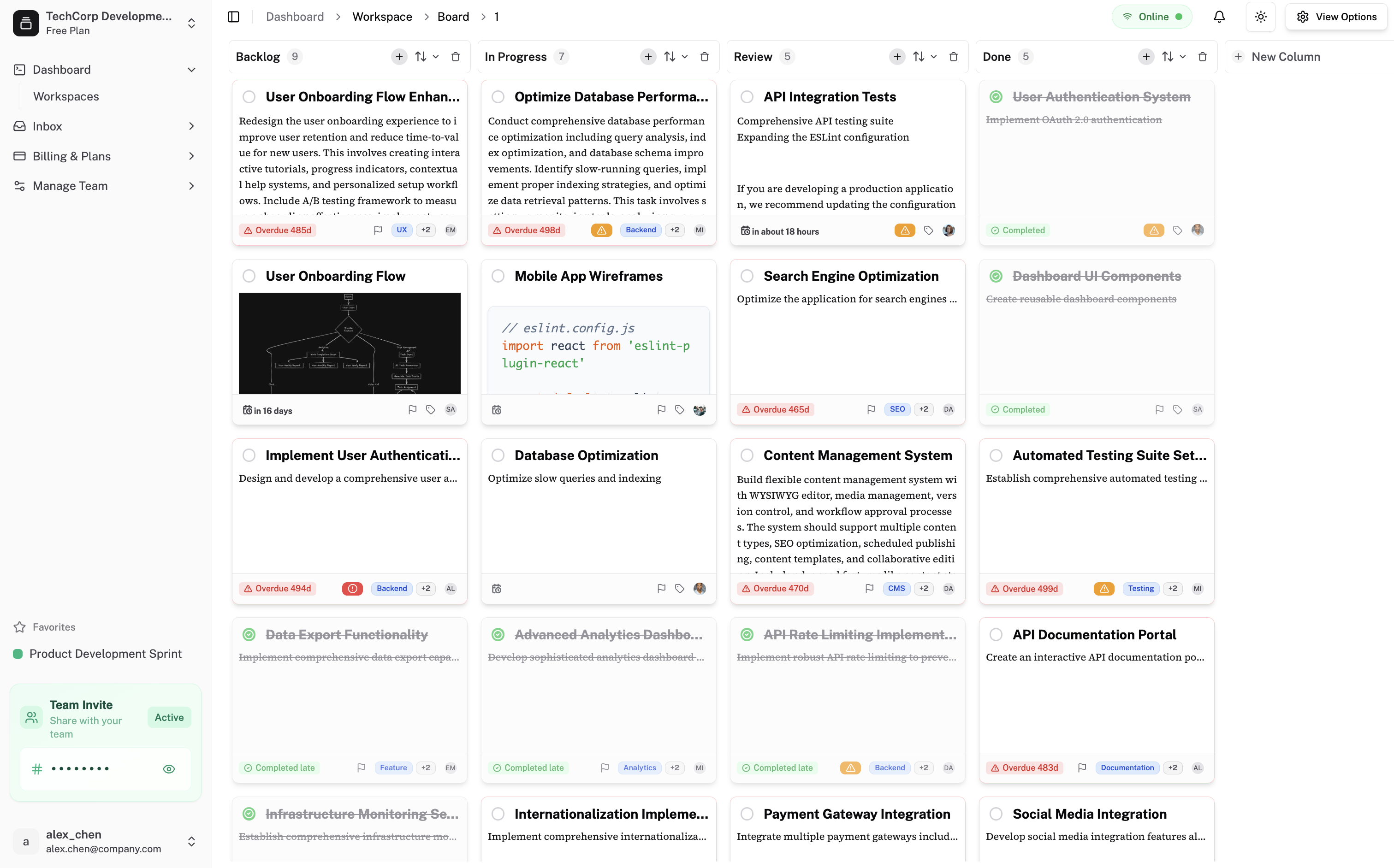Add a new card to the Review column
1394x868 pixels.
[x=897, y=57]
